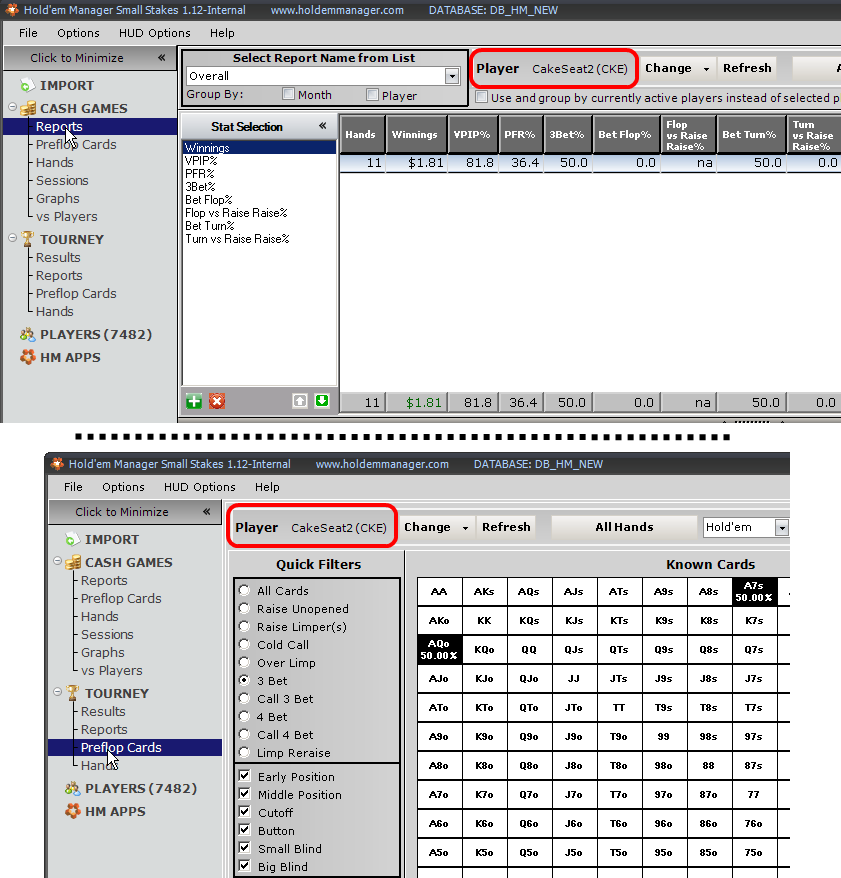
Task: Click TOURNEY trophy icon in bottom window
Action: [x=72, y=693]
